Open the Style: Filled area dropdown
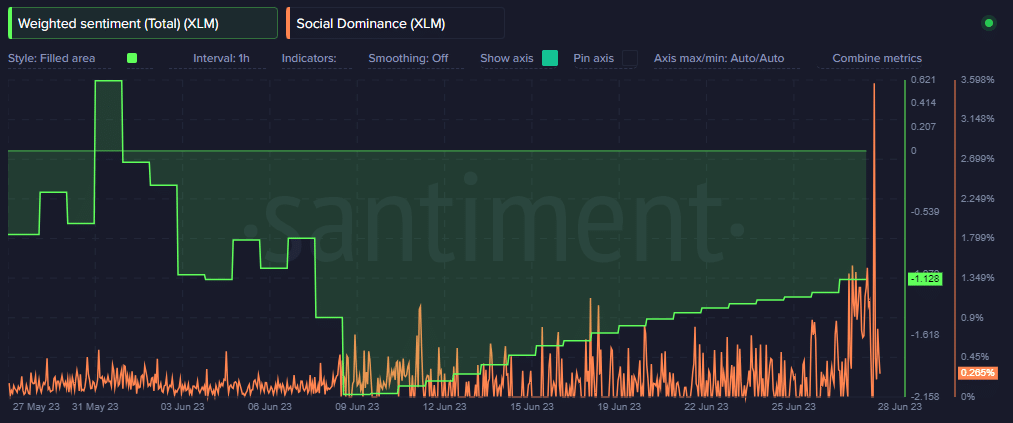This screenshot has height=423, width=1013. pos(52,58)
